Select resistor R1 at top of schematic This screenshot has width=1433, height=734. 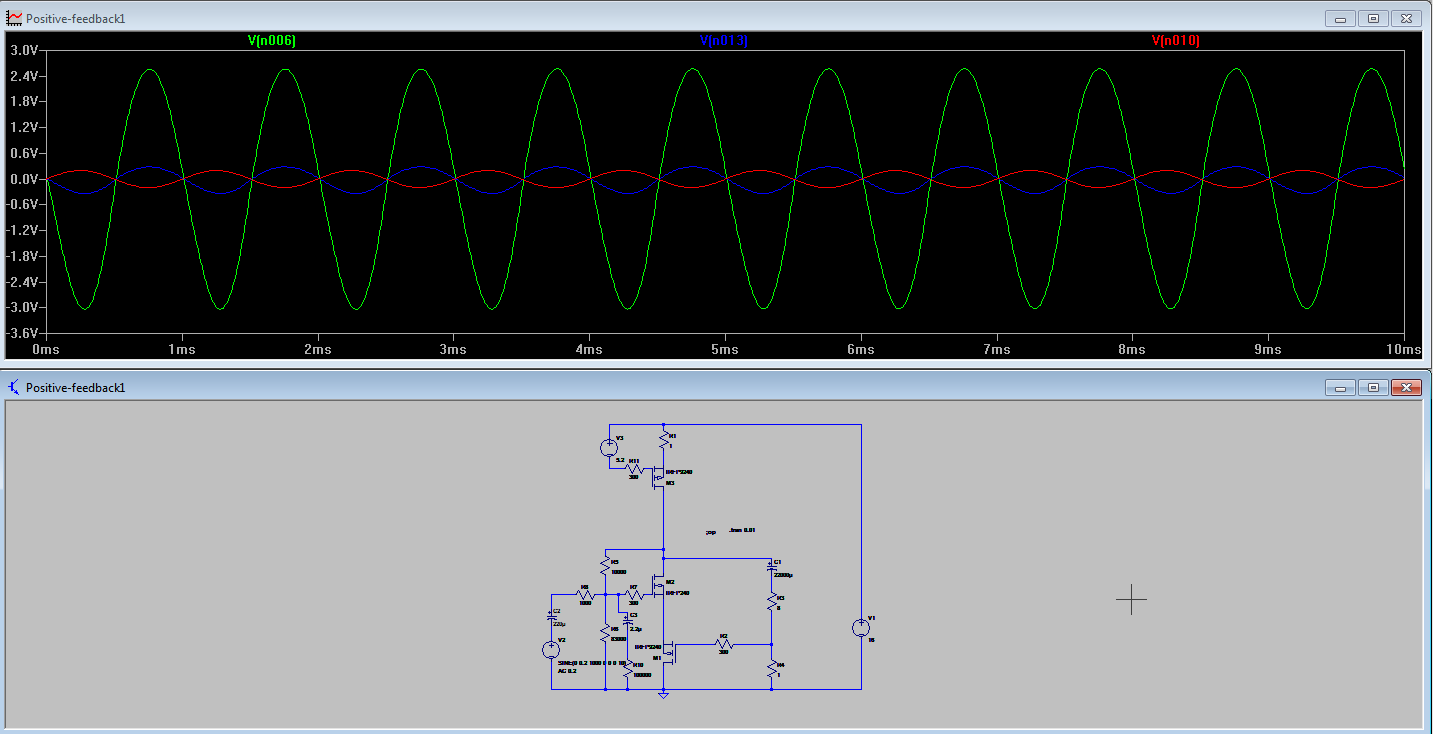click(664, 441)
